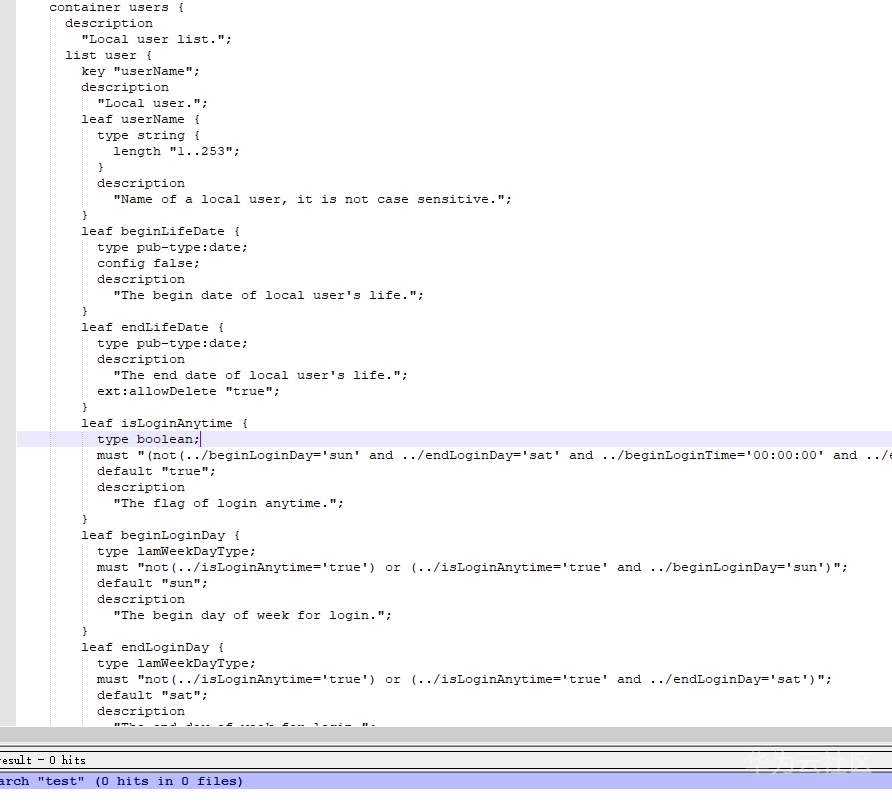The height and width of the screenshot is (803, 892).
Task: Click the "leaf beginLoginDay {" line
Action: tap(160, 536)
